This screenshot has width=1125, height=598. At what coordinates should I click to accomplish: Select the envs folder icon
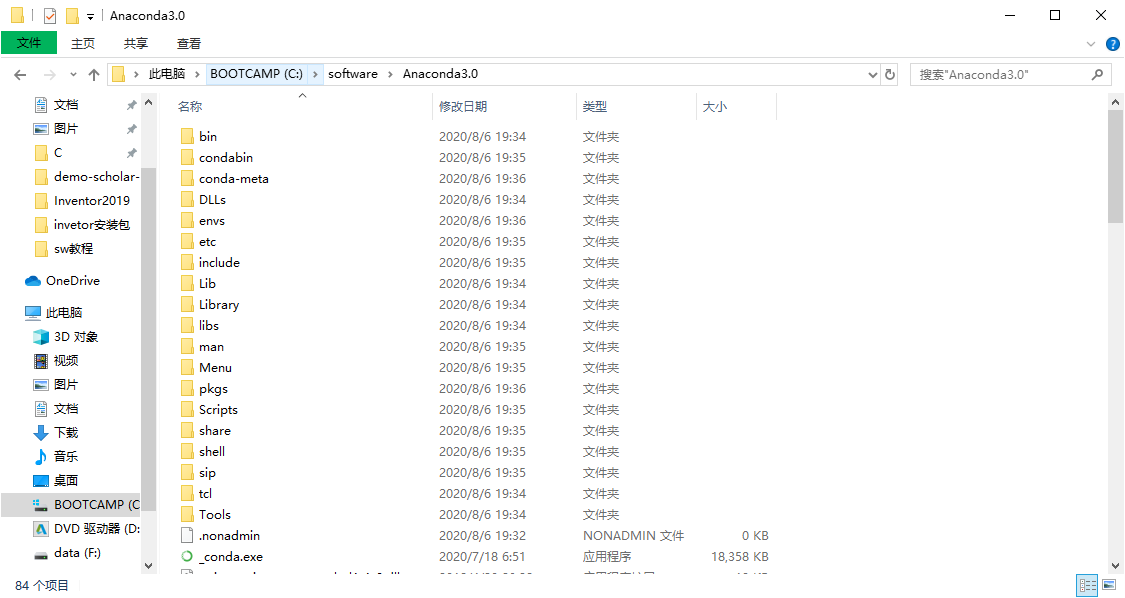[187, 220]
